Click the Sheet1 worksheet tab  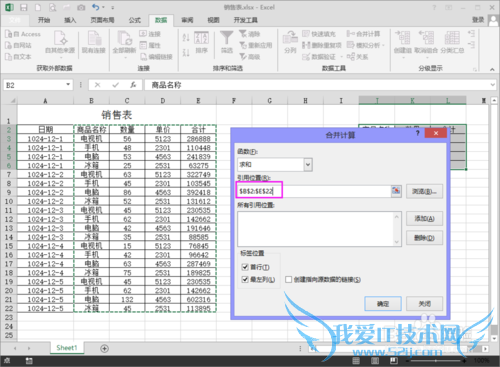click(67, 348)
